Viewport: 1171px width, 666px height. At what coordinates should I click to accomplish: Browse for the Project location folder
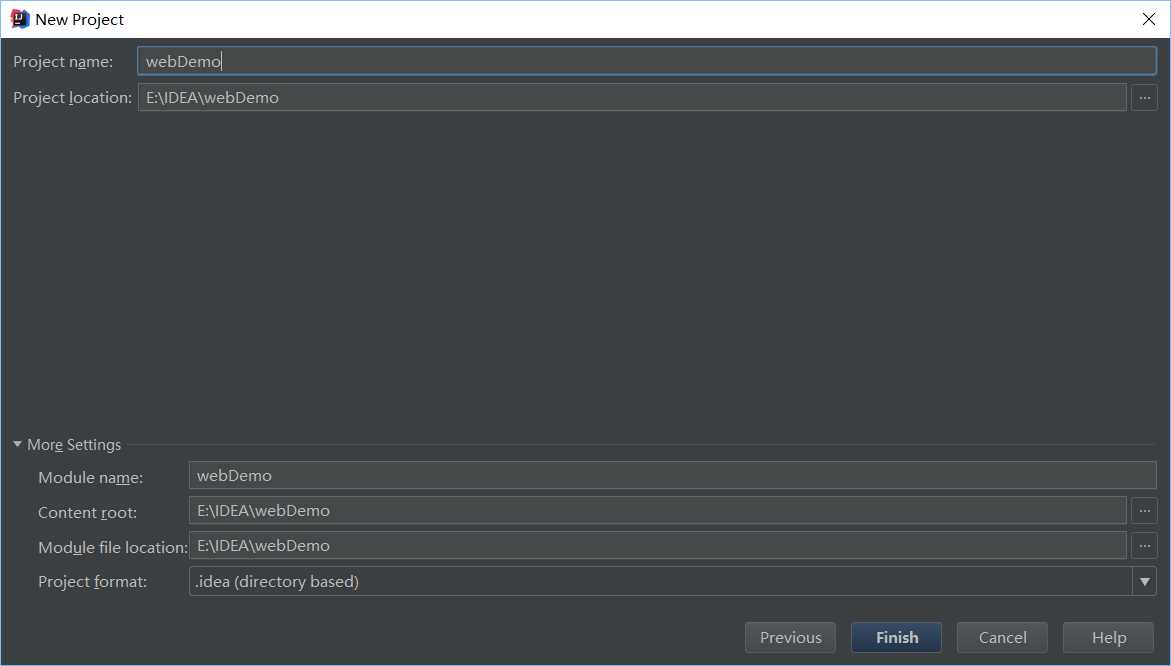1144,97
